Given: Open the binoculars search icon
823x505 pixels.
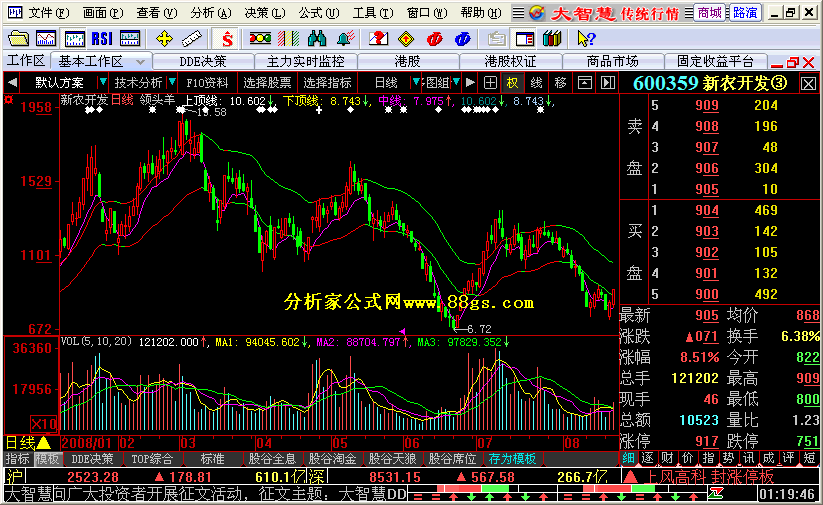Looking at the screenshot, I should tap(316, 38).
